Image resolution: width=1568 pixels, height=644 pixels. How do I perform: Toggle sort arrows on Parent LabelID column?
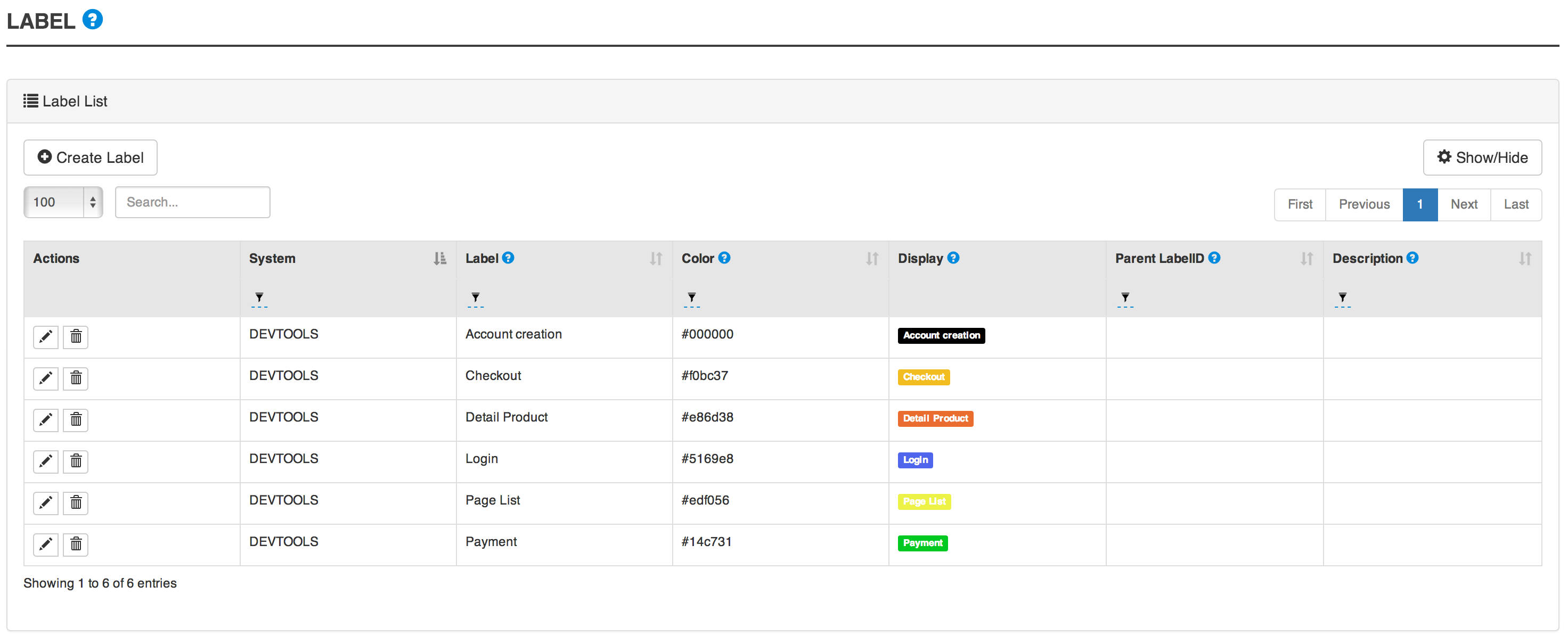tap(1306, 259)
